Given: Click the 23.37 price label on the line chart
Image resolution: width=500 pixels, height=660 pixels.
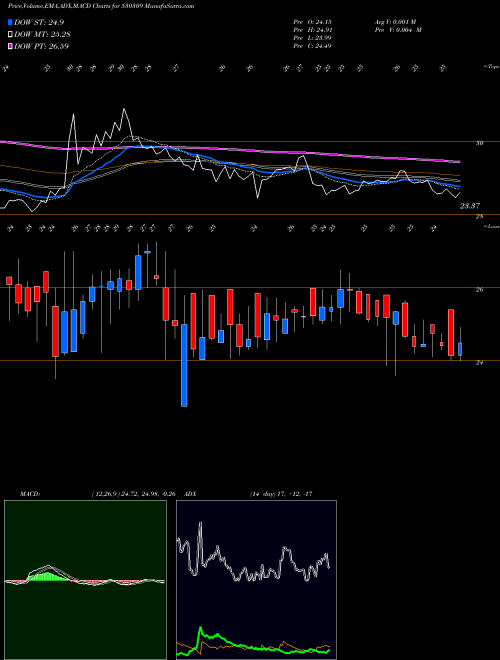Looking at the screenshot, I should pyautogui.click(x=470, y=206).
